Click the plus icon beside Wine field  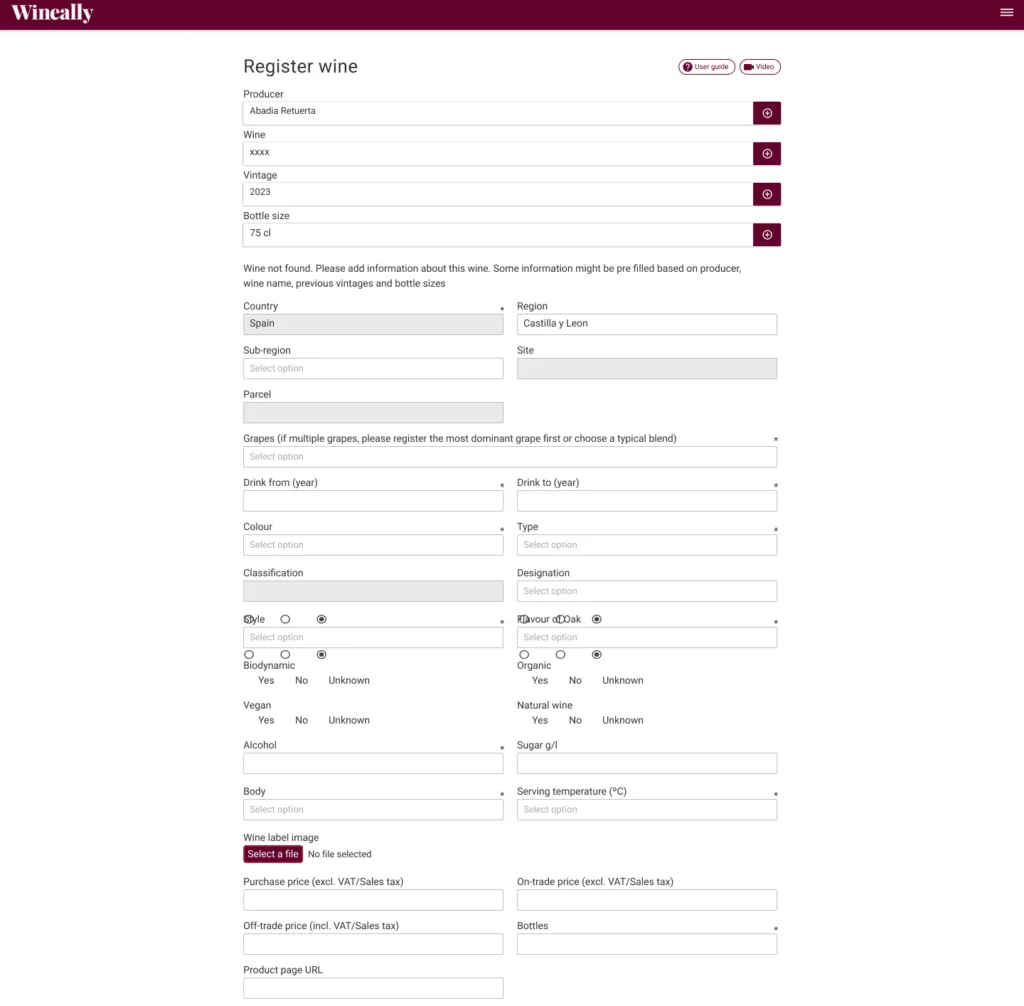767,154
